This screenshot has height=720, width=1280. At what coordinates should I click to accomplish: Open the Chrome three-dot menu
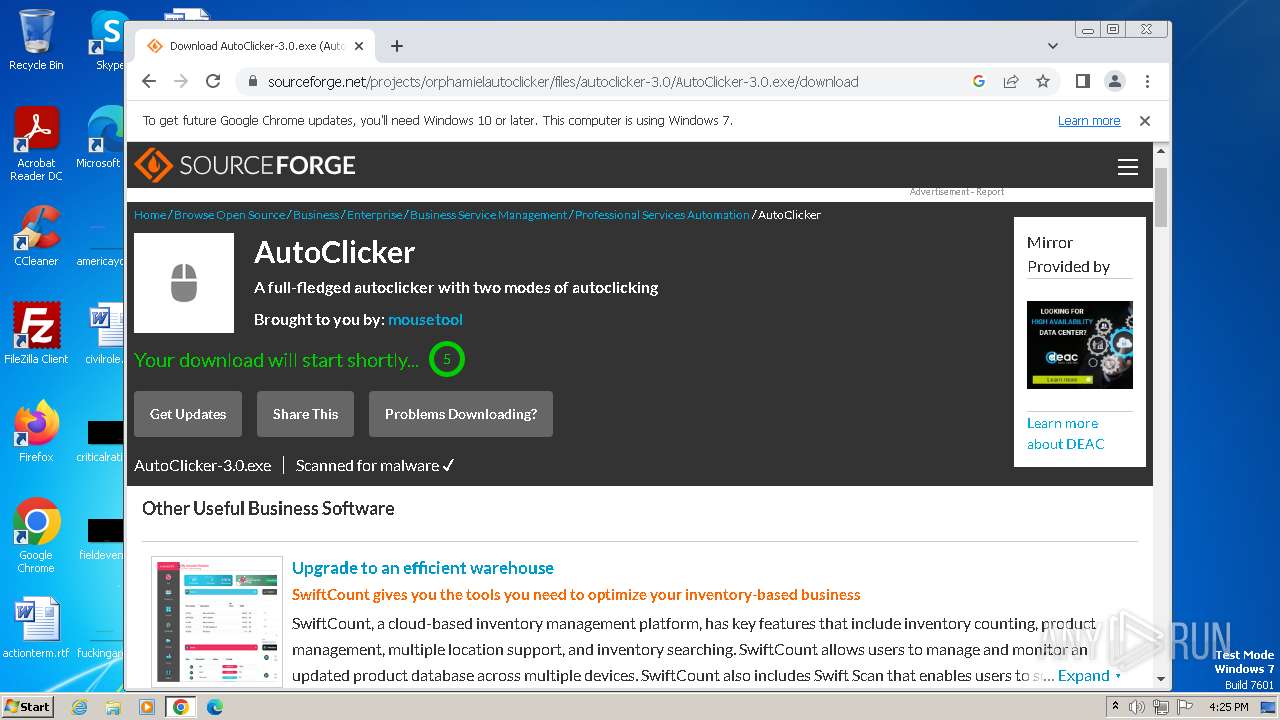(1147, 82)
